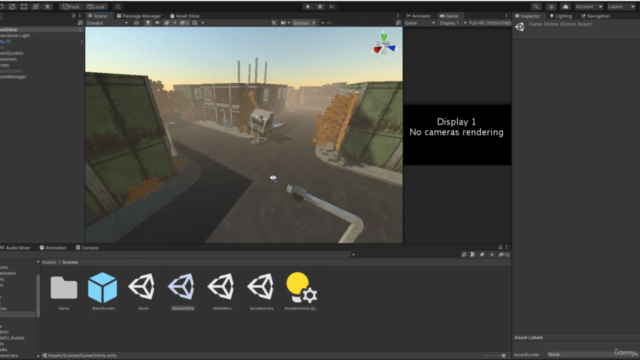Open the Account dropdown

(589, 7)
